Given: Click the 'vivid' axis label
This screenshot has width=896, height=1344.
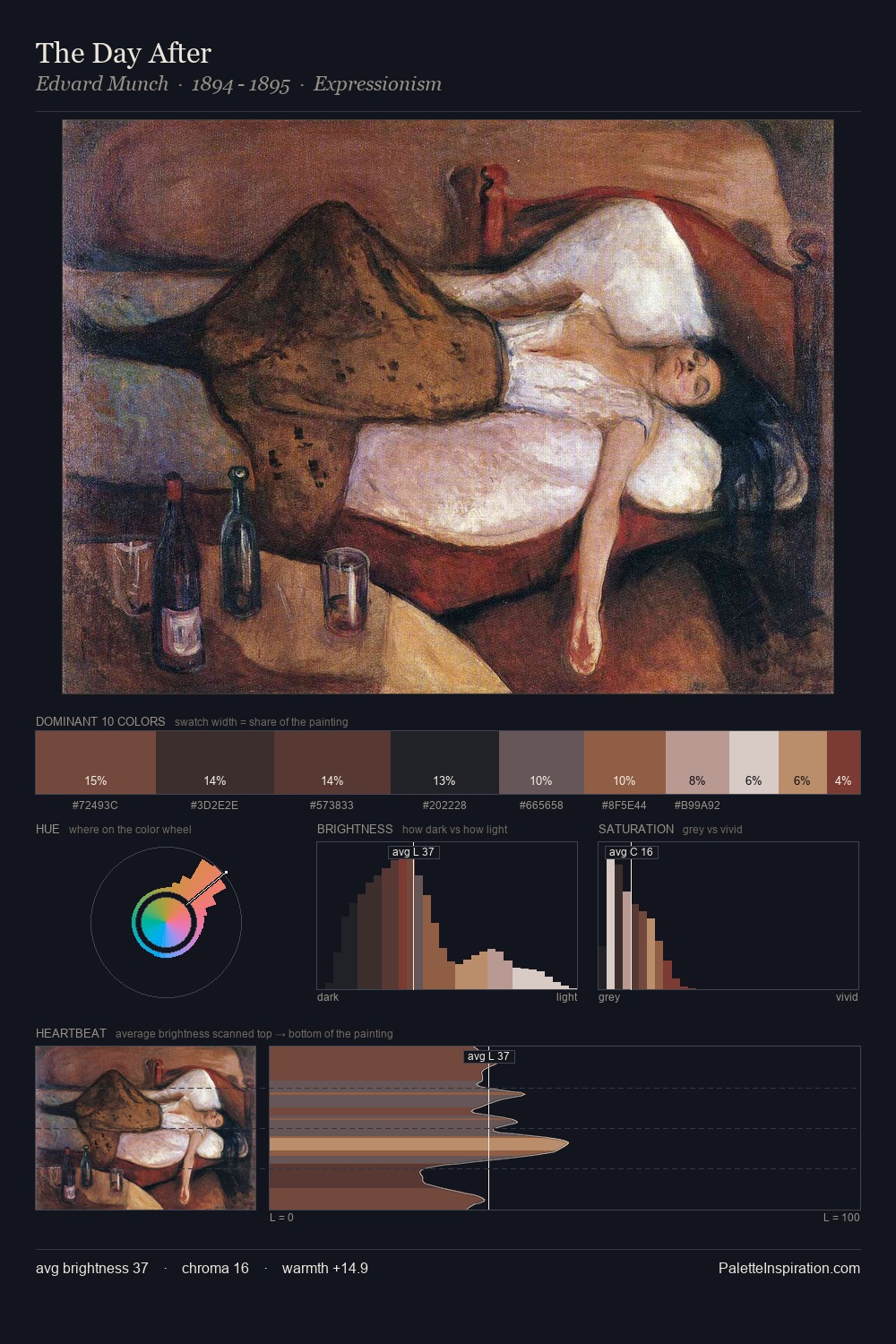Looking at the screenshot, I should click(x=847, y=996).
